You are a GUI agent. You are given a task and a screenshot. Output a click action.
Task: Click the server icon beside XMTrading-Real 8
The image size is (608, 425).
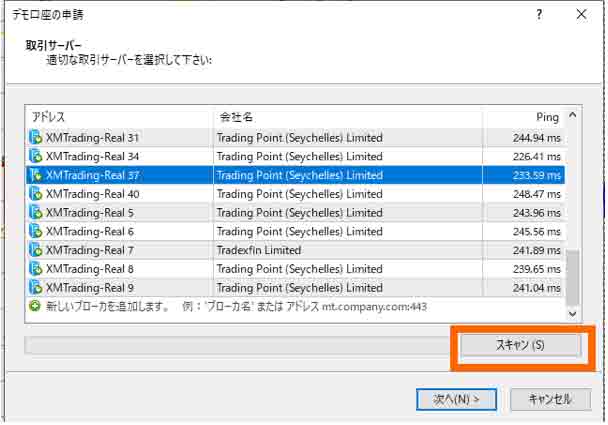point(36,269)
